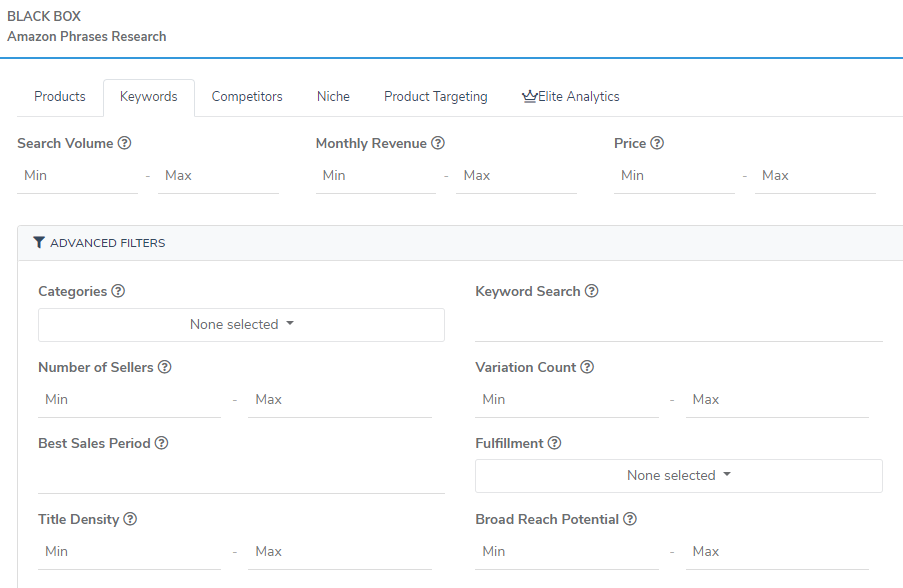The height and width of the screenshot is (588, 903).
Task: Click the Search Volume help icon
Action: tap(125, 143)
